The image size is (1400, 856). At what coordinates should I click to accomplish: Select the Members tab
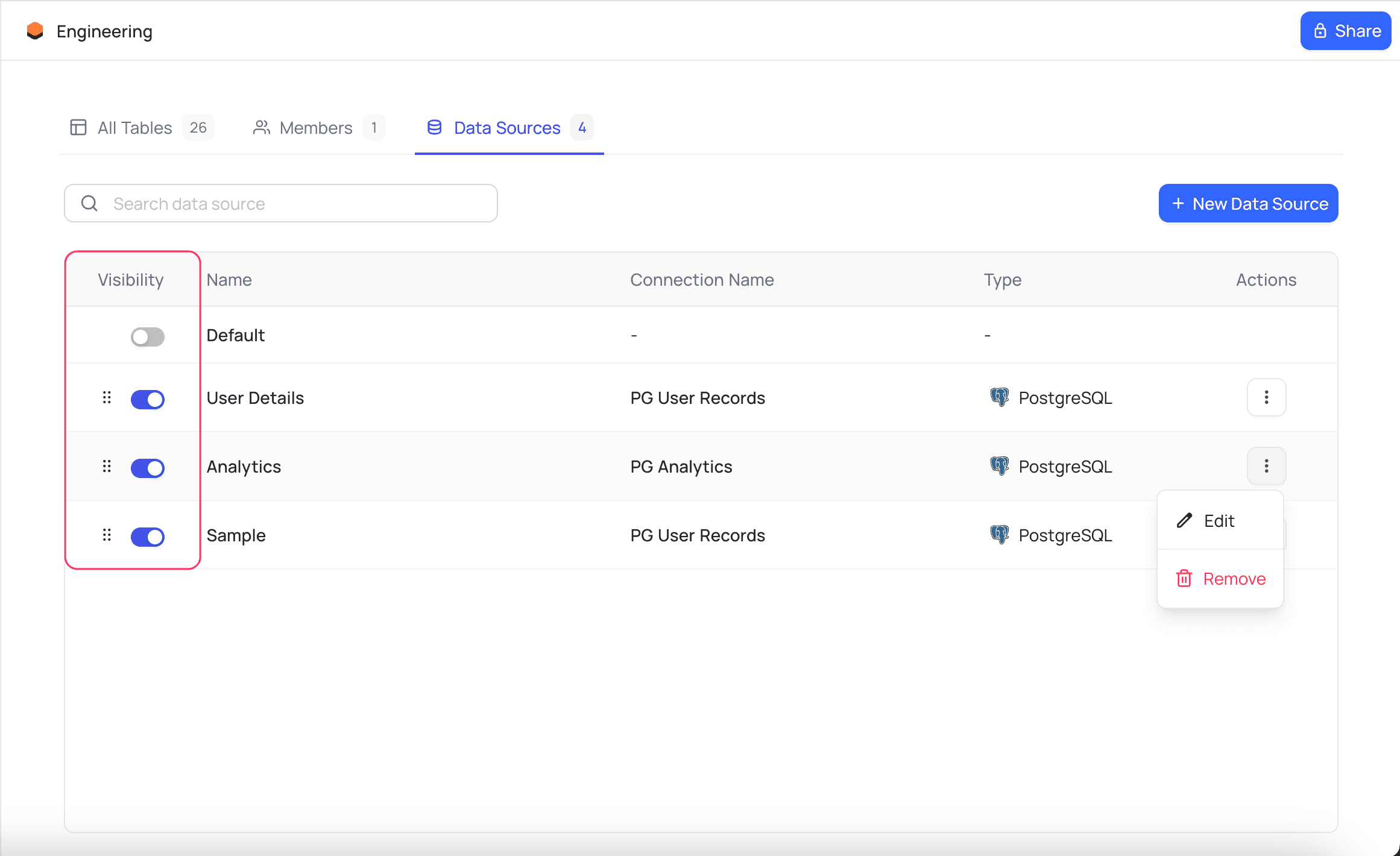pyautogui.click(x=315, y=127)
